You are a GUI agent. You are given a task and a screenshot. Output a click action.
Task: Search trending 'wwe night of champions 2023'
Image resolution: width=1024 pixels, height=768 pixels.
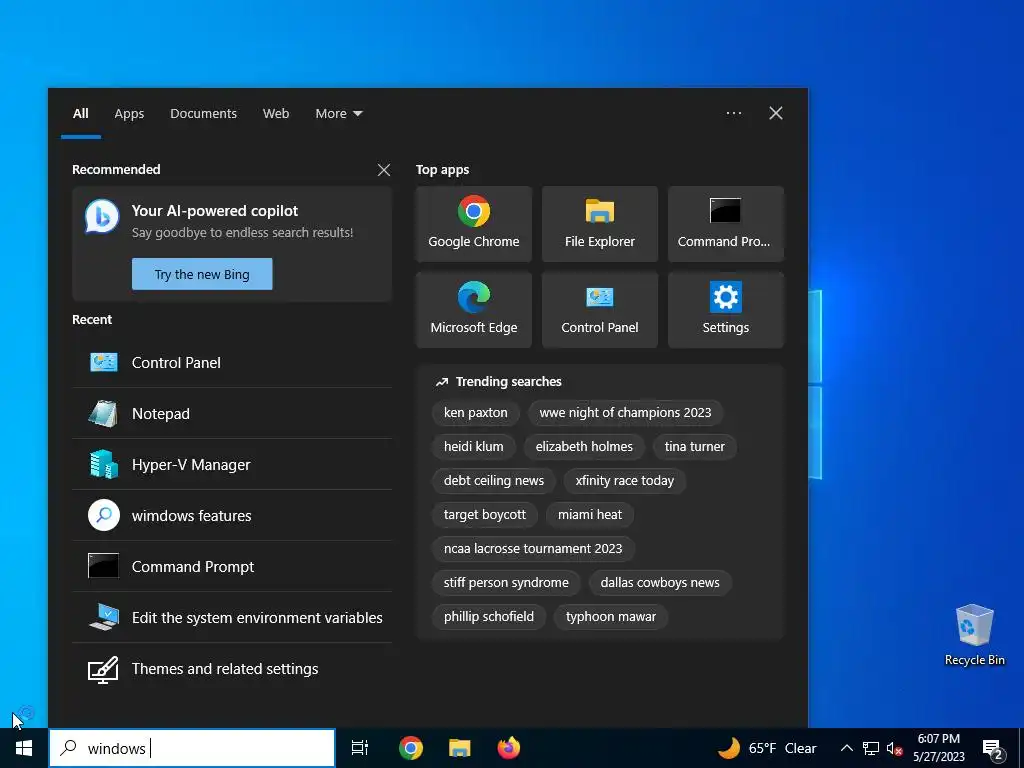pyautogui.click(x=625, y=413)
